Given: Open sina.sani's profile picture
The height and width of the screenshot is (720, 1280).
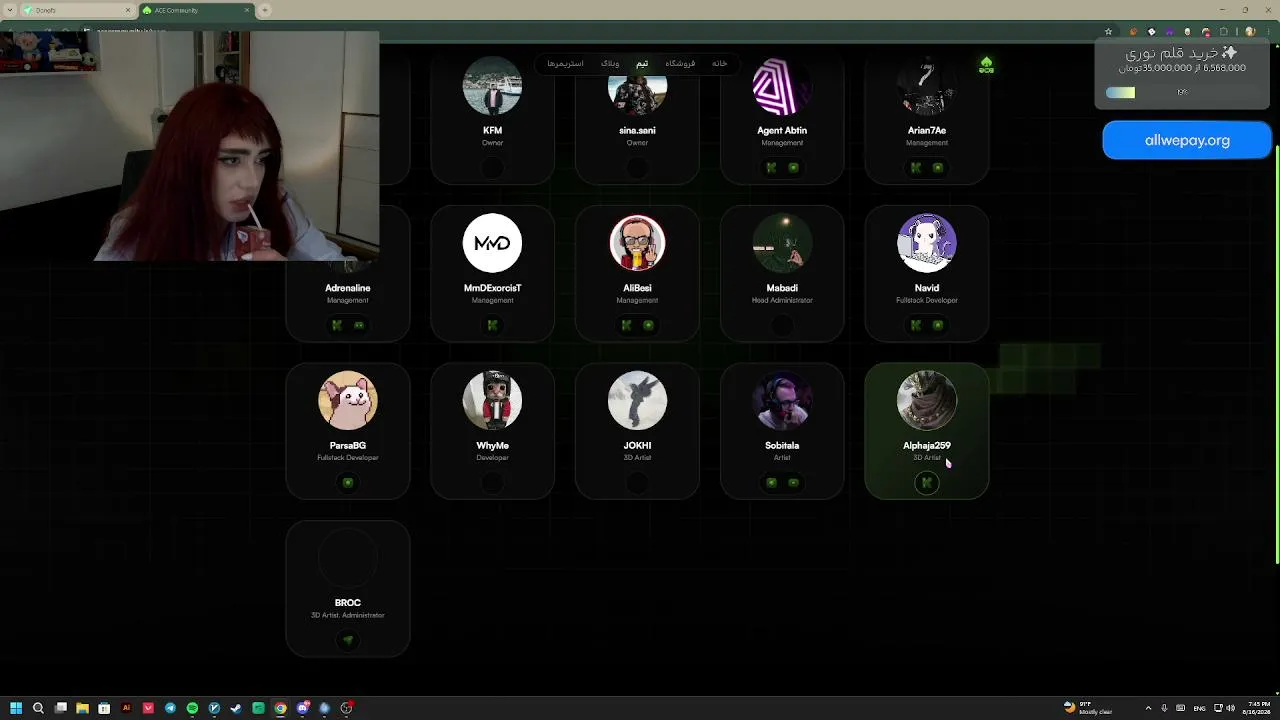Looking at the screenshot, I should tap(637, 86).
